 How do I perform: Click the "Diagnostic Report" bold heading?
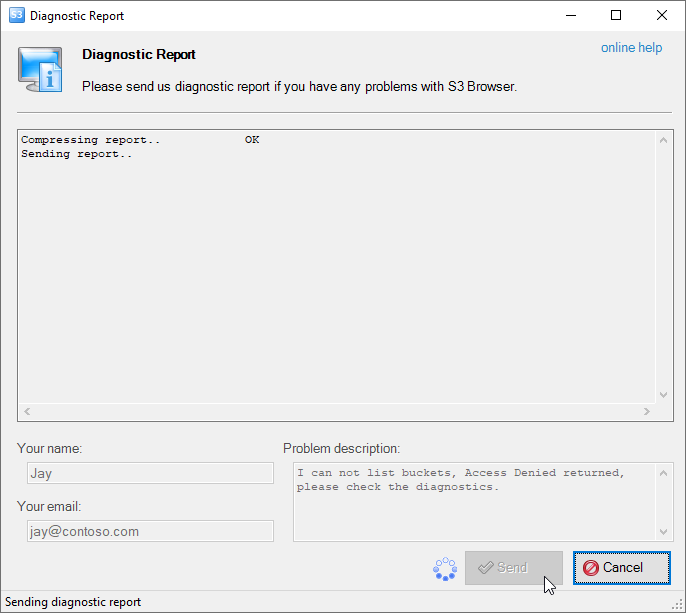coord(139,54)
